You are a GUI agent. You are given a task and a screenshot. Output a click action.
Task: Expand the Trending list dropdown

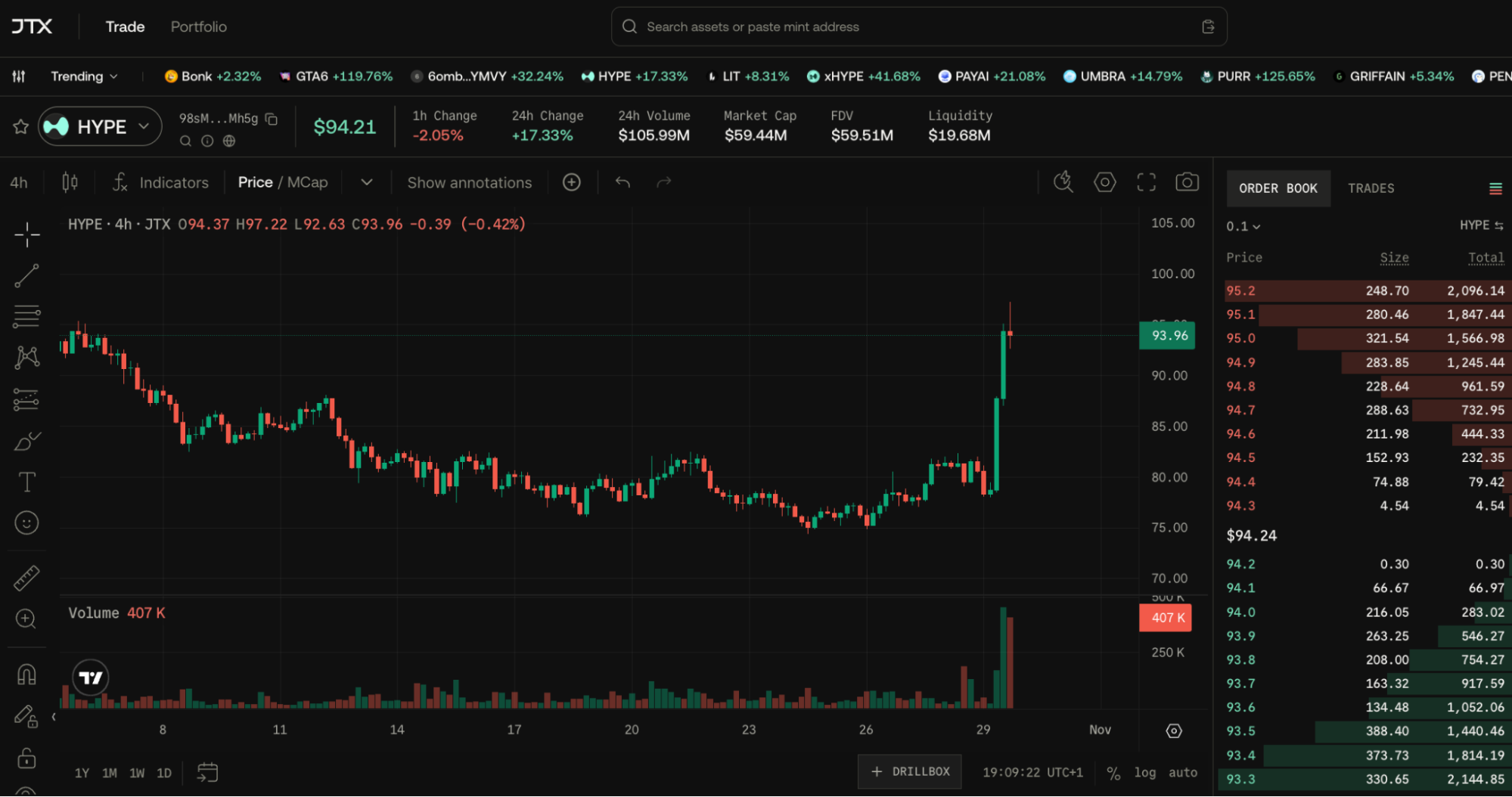click(84, 76)
